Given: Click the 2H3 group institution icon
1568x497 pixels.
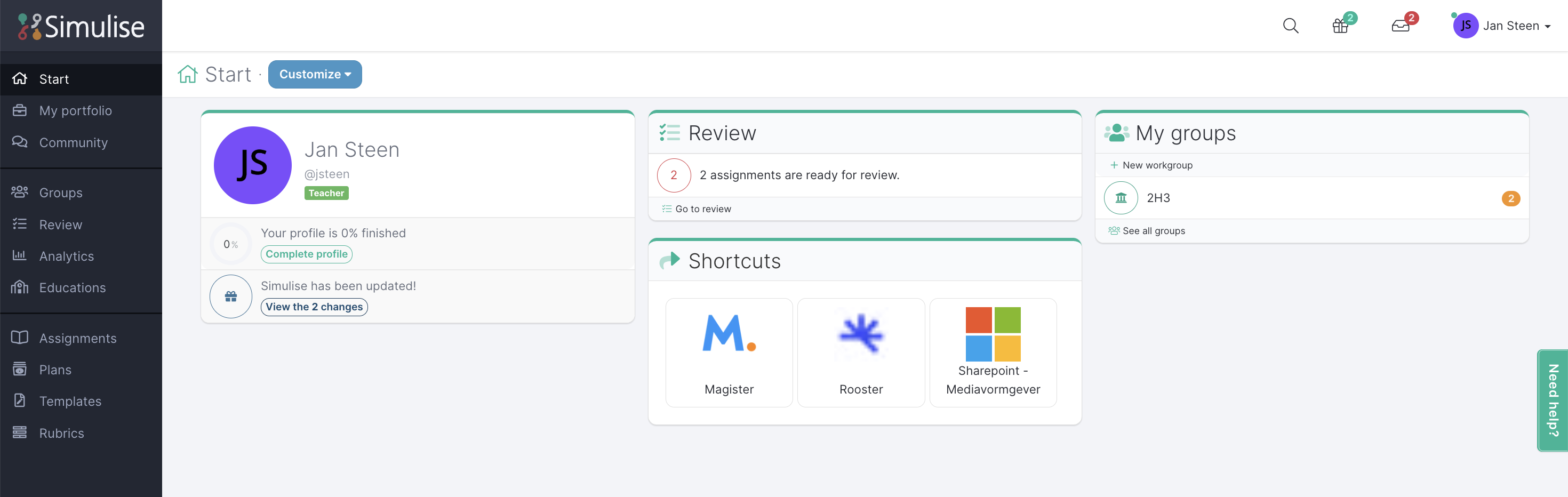Looking at the screenshot, I should tap(1121, 198).
